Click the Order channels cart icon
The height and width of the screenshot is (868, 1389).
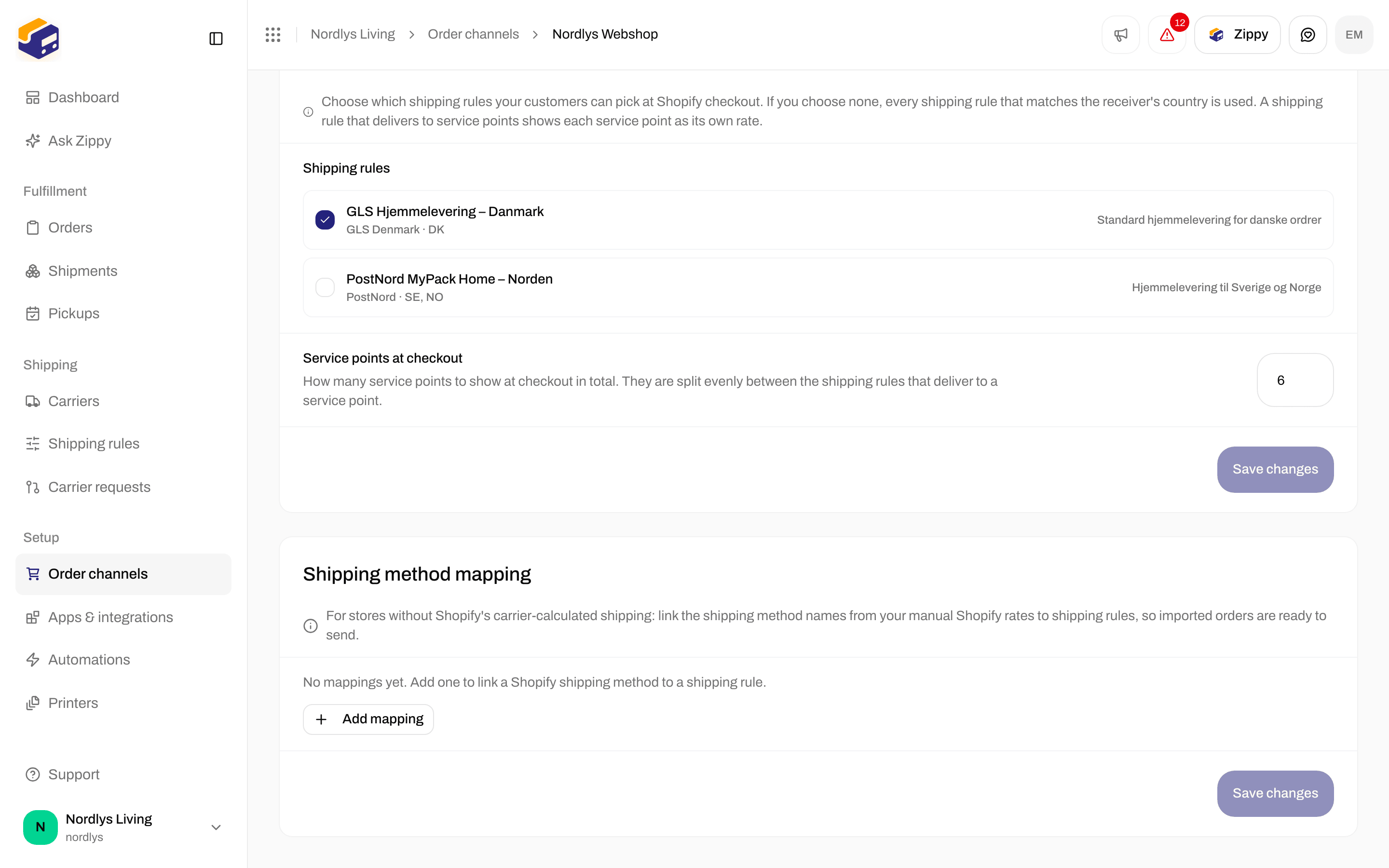33,574
